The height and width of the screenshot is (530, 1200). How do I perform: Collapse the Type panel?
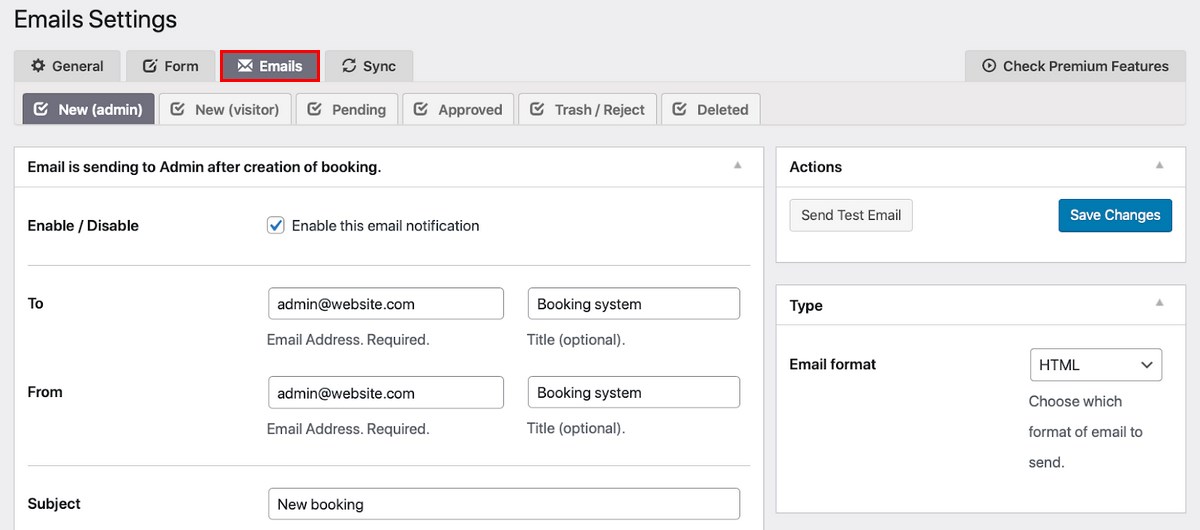click(x=1160, y=304)
